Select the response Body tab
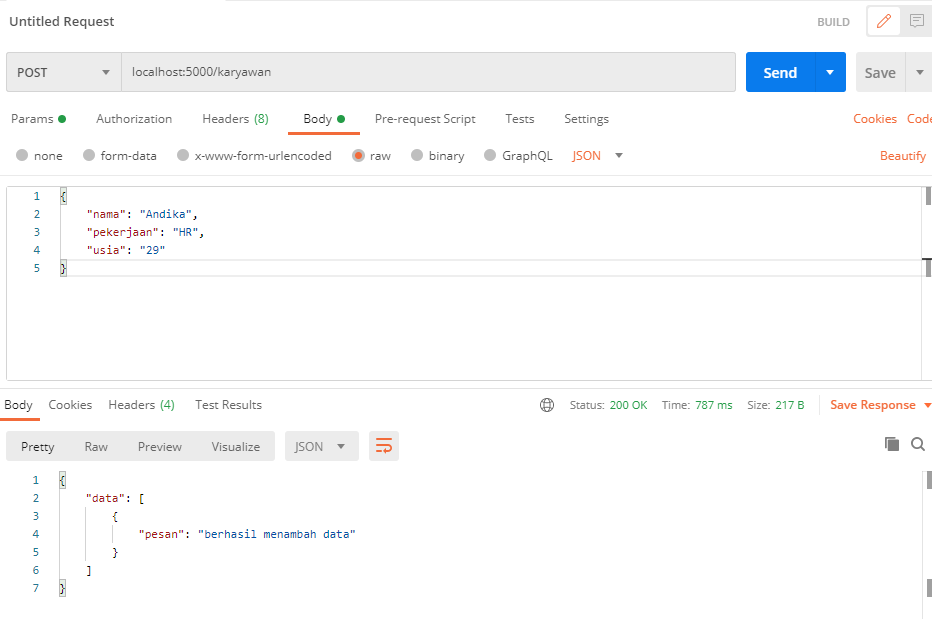This screenshot has height=619, width=932. [x=18, y=405]
